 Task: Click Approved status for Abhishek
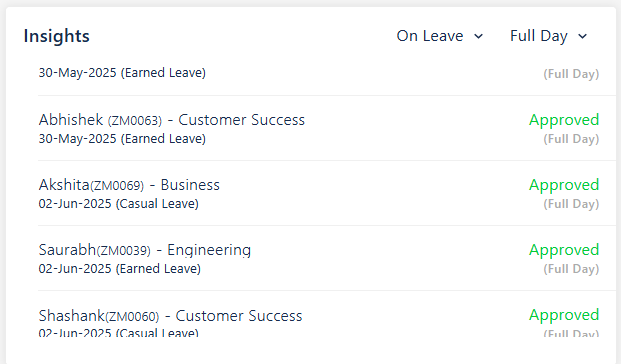pyautogui.click(x=564, y=120)
